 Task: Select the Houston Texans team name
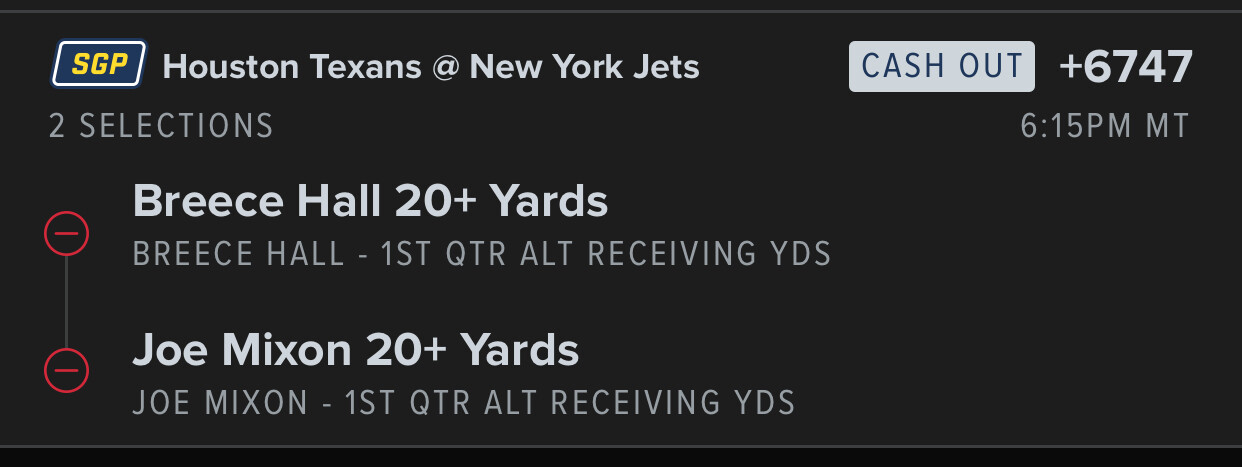[291, 67]
